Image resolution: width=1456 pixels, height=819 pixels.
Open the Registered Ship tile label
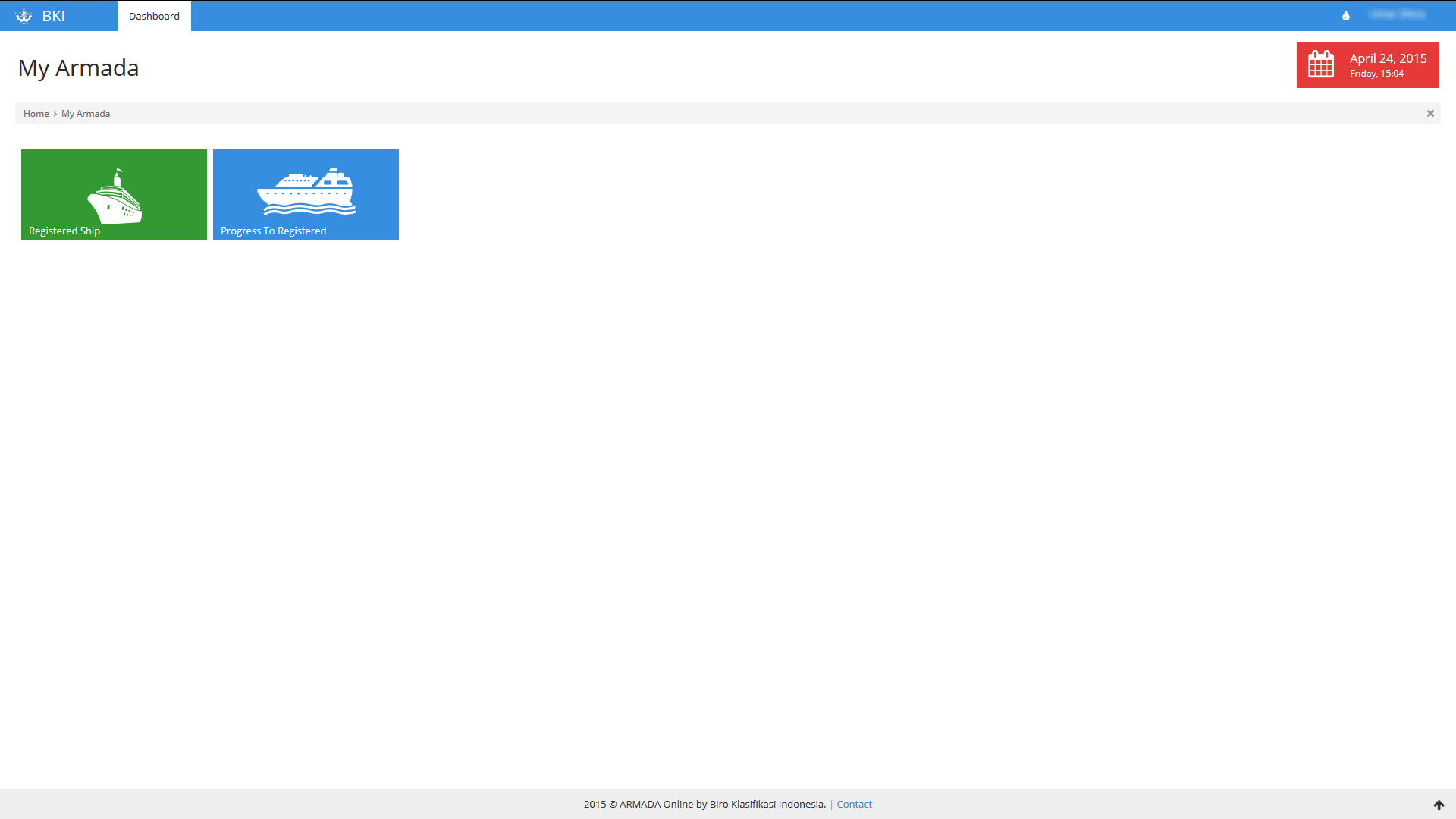[64, 231]
